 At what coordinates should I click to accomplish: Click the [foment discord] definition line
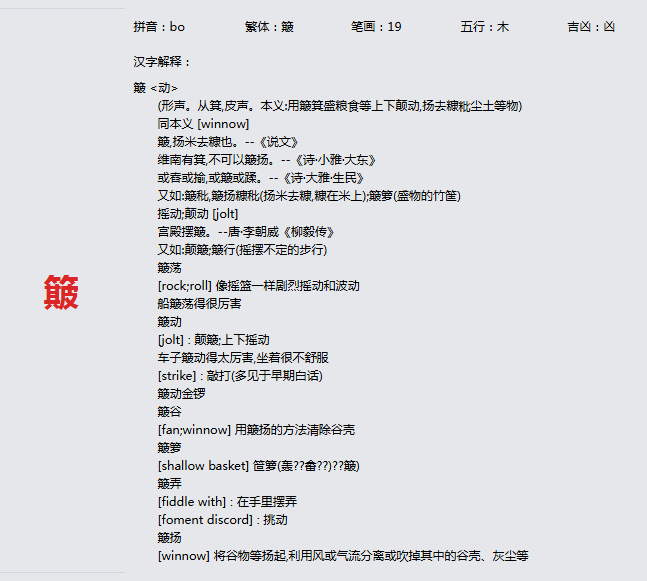point(222,520)
